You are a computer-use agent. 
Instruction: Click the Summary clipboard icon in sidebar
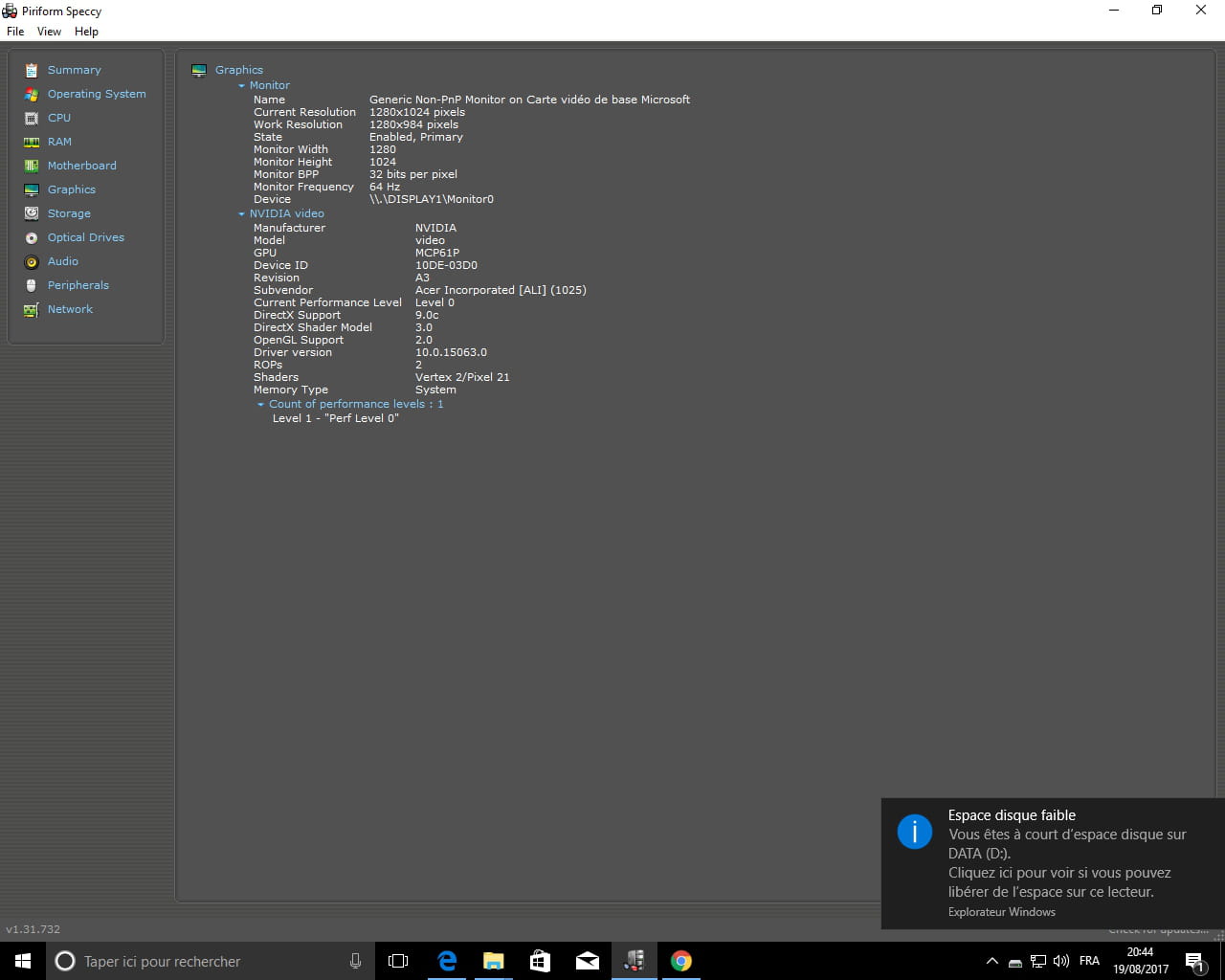click(x=32, y=70)
